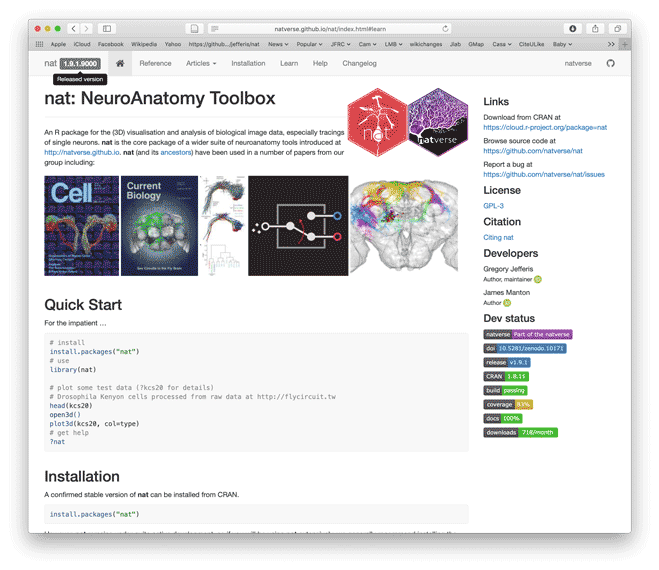Click the Safari Share icon
The width and height of the screenshot is (659, 570).
(x=596, y=29)
